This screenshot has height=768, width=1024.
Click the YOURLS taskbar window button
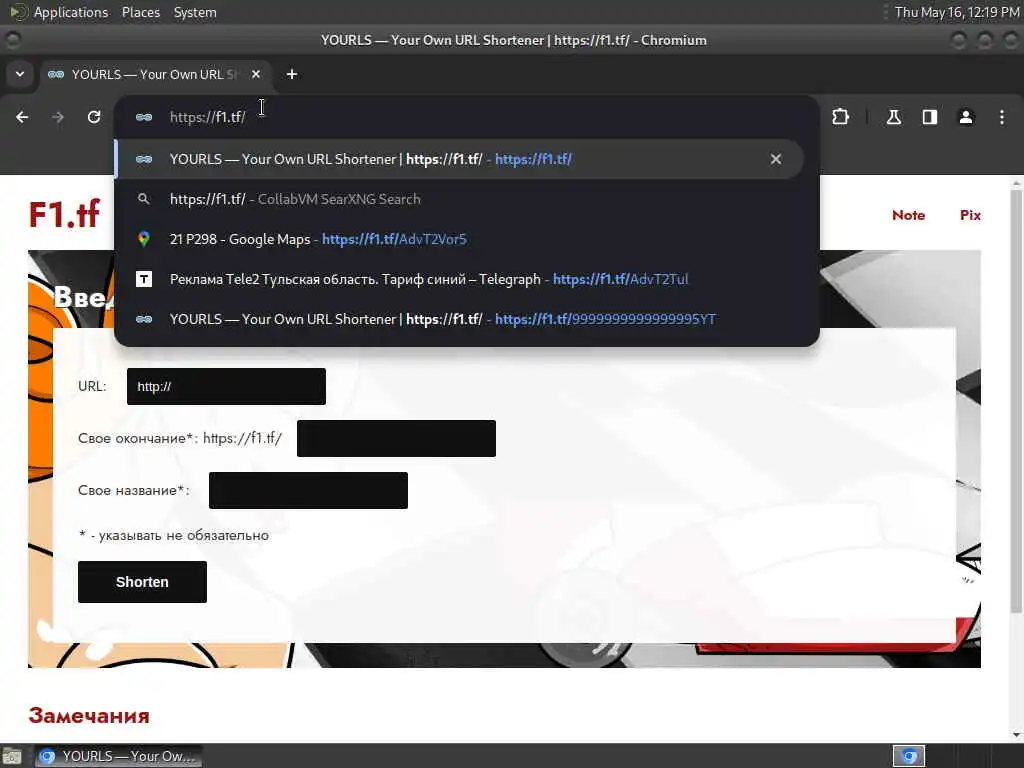118,756
